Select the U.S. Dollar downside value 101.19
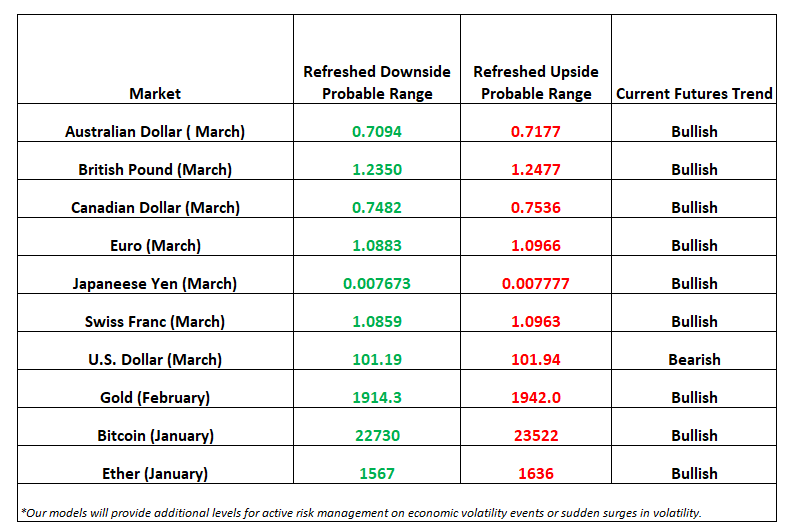 point(377,360)
